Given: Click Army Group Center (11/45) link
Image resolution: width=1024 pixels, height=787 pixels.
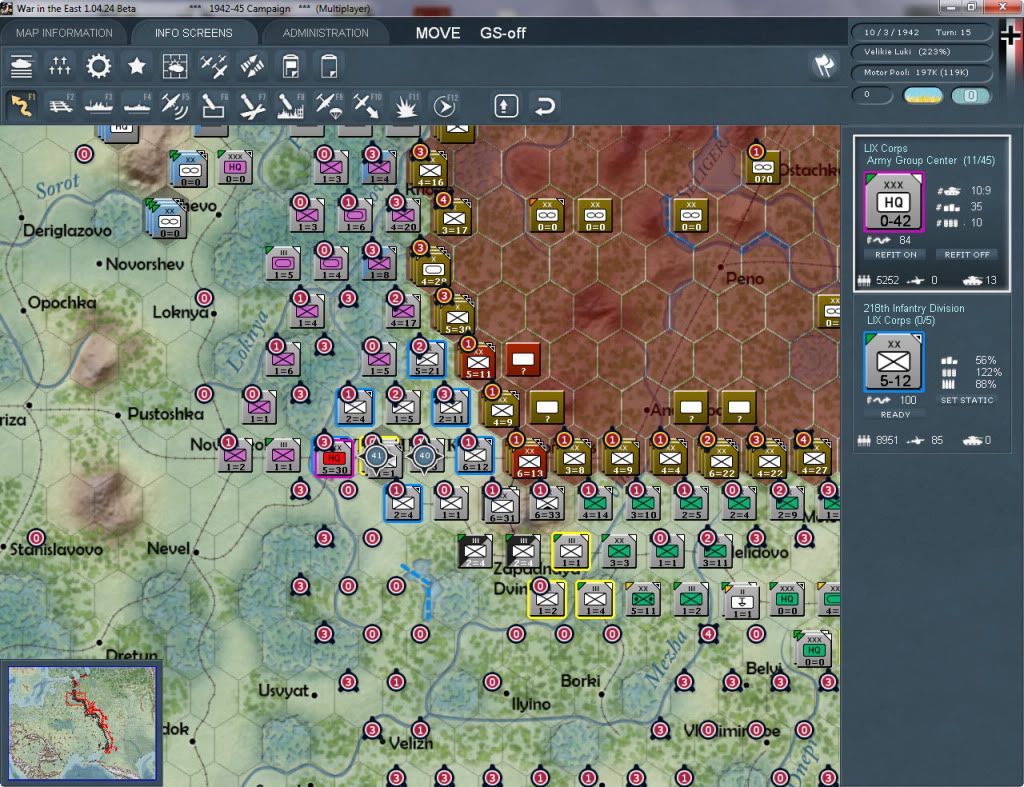Looking at the screenshot, I should 931,161.
